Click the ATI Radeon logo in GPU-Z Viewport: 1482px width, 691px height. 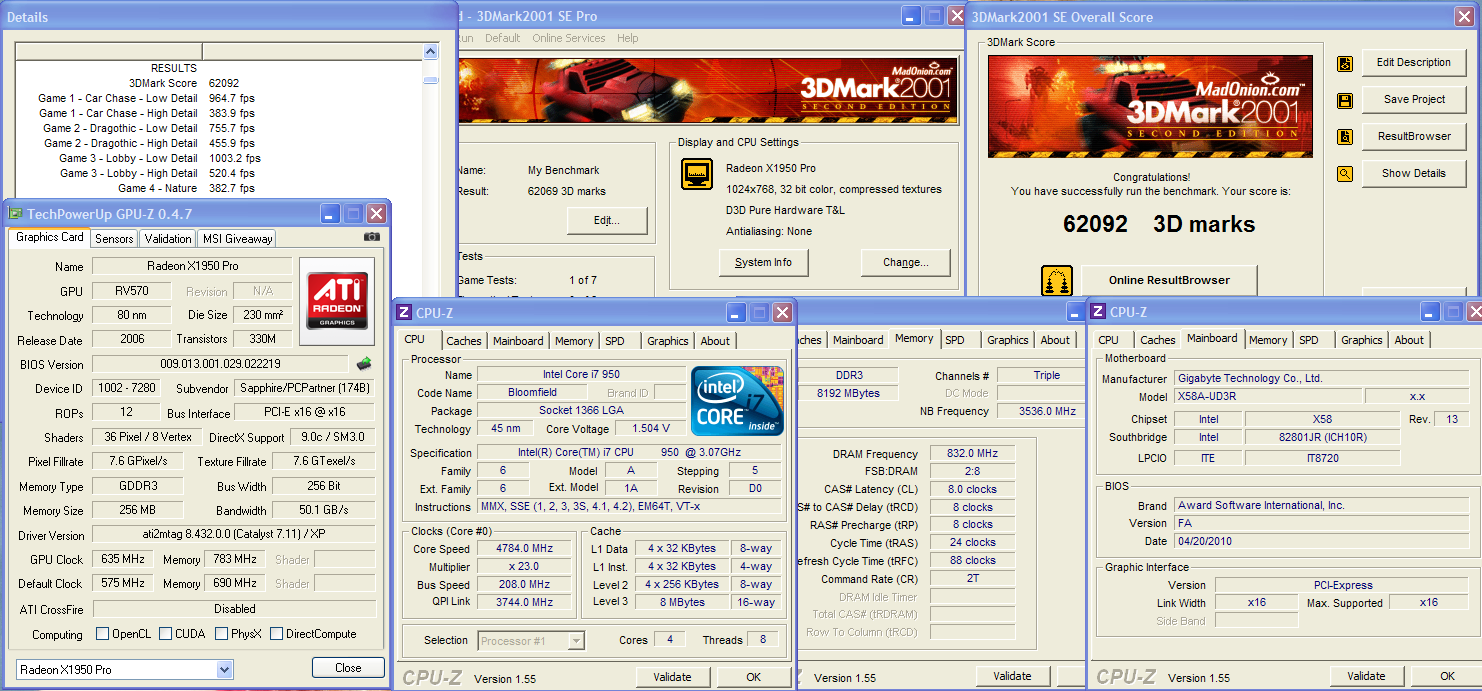(x=337, y=301)
